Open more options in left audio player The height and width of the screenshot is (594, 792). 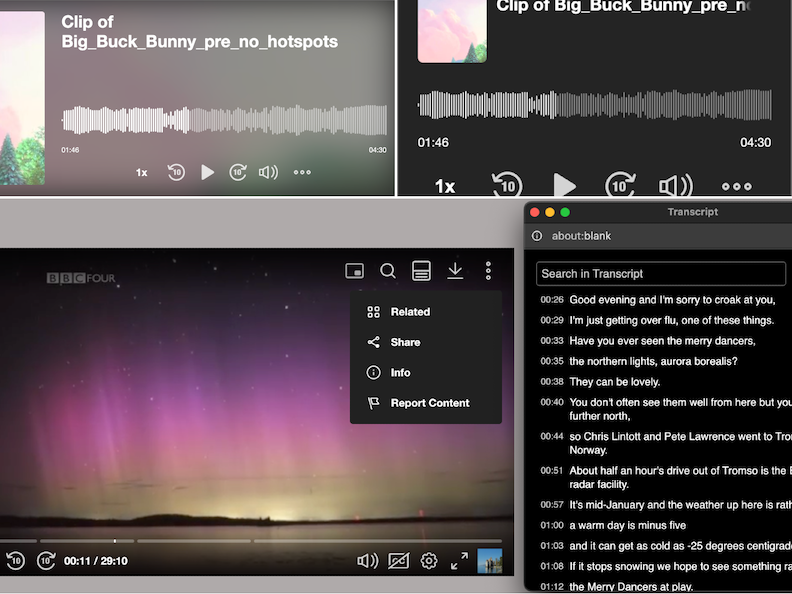tap(302, 172)
